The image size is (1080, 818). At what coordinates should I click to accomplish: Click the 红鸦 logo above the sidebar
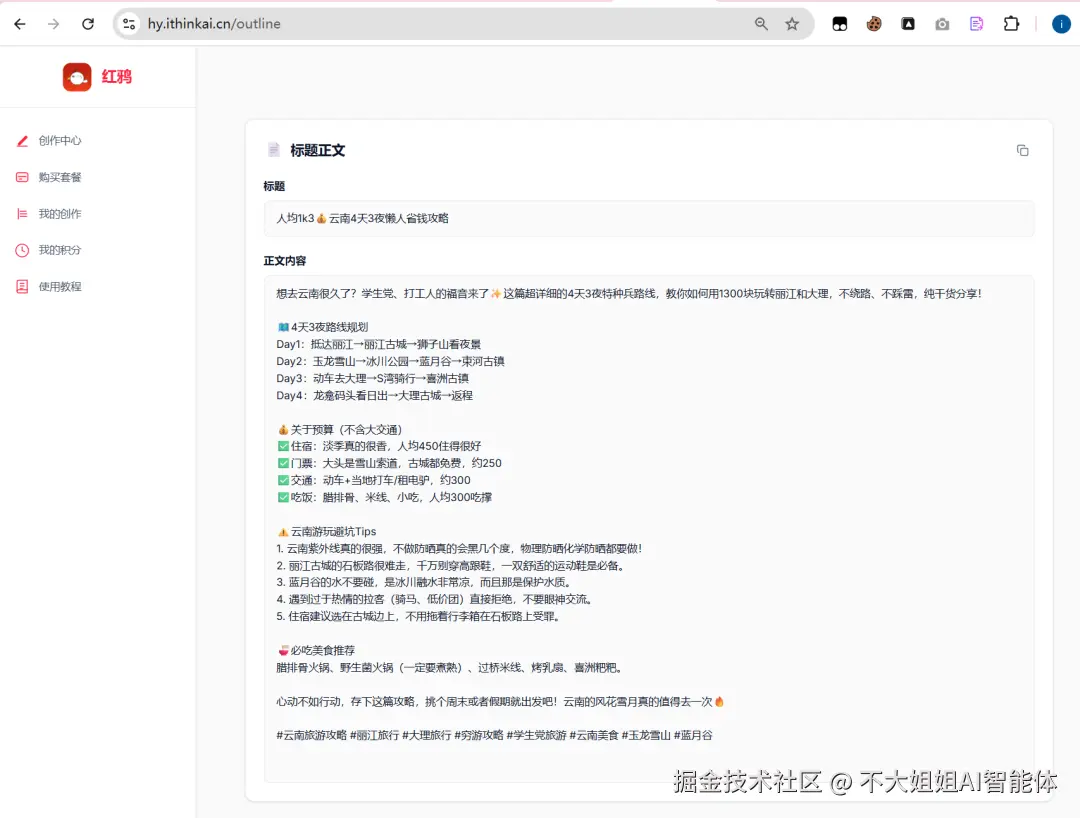(x=97, y=76)
